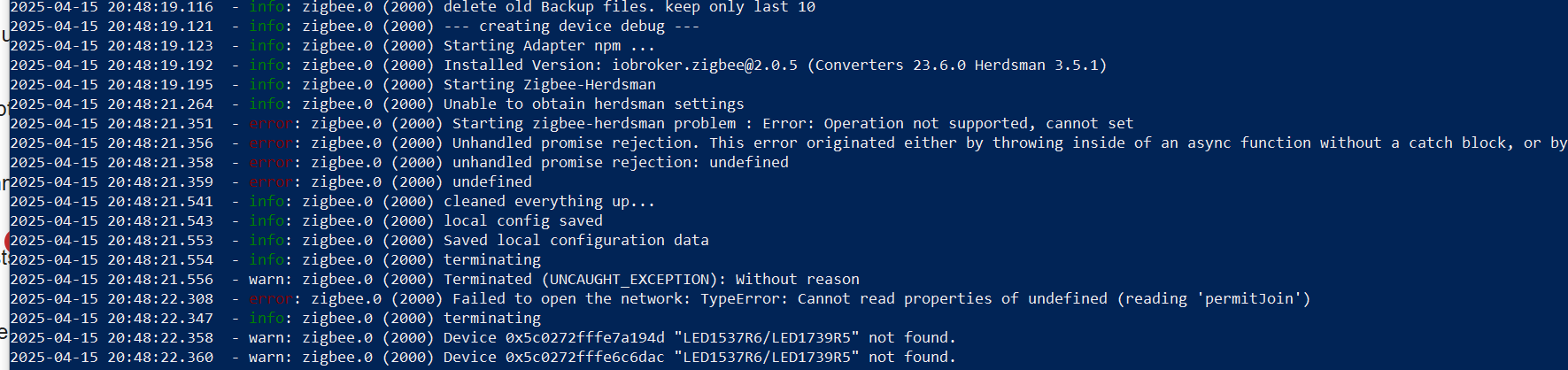Screen dimensions: 1568x370
Task: Click the 20:48:22.347 terminating log line
Action: click(x=275, y=319)
